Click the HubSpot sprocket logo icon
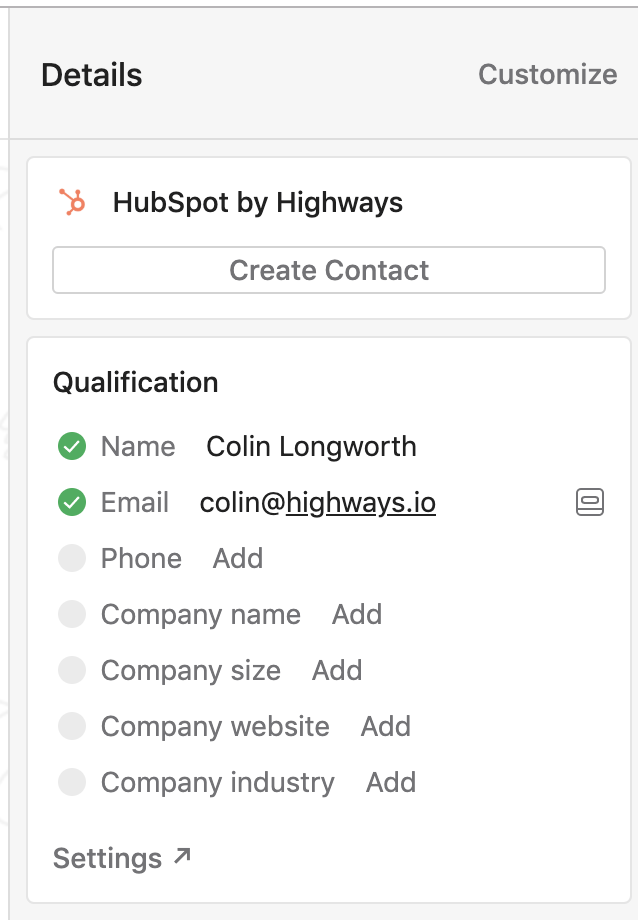Image resolution: width=638 pixels, height=920 pixels. pyautogui.click(x=73, y=202)
